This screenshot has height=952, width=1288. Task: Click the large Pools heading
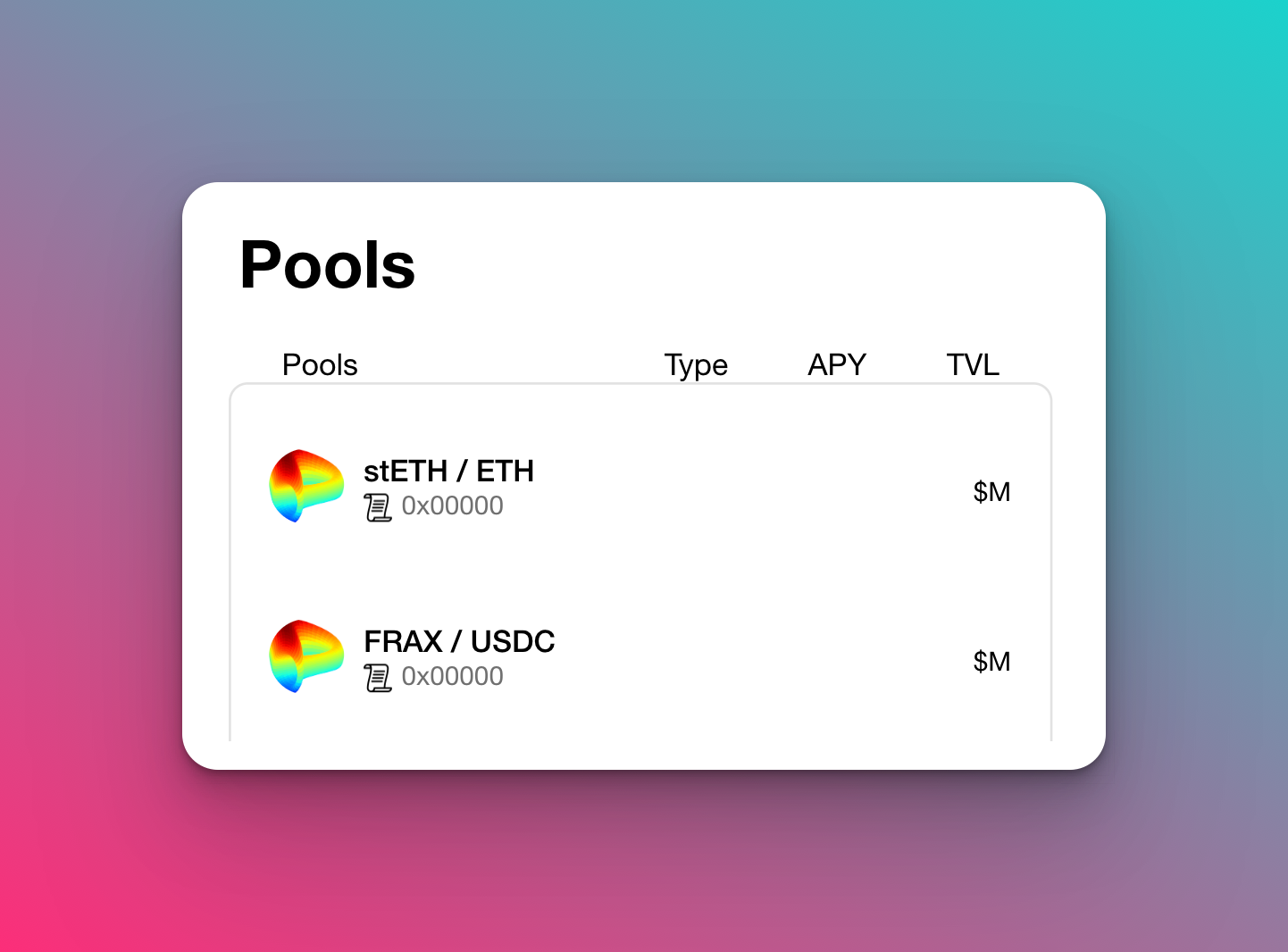point(327,264)
